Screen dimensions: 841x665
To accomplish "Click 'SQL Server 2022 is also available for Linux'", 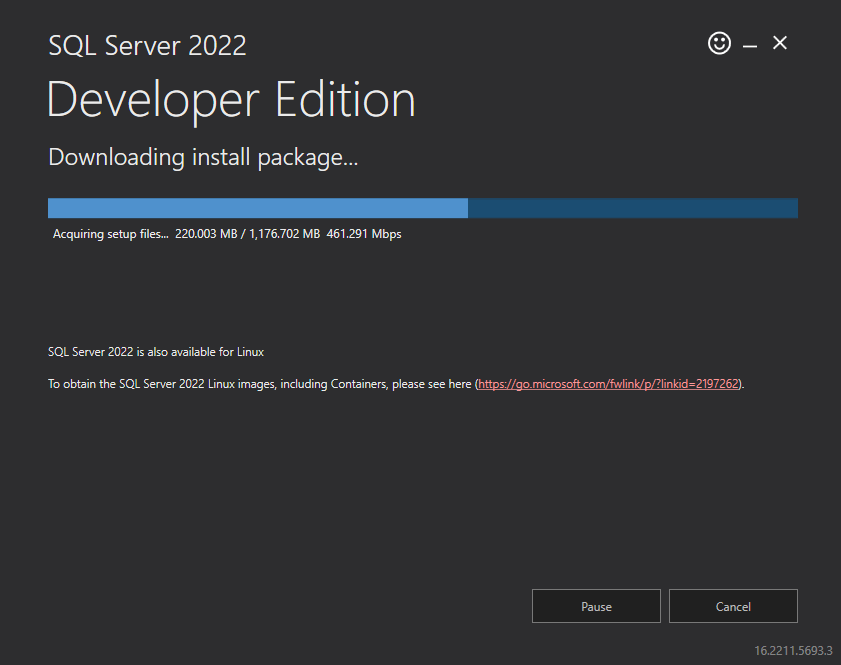I will coord(156,352).
